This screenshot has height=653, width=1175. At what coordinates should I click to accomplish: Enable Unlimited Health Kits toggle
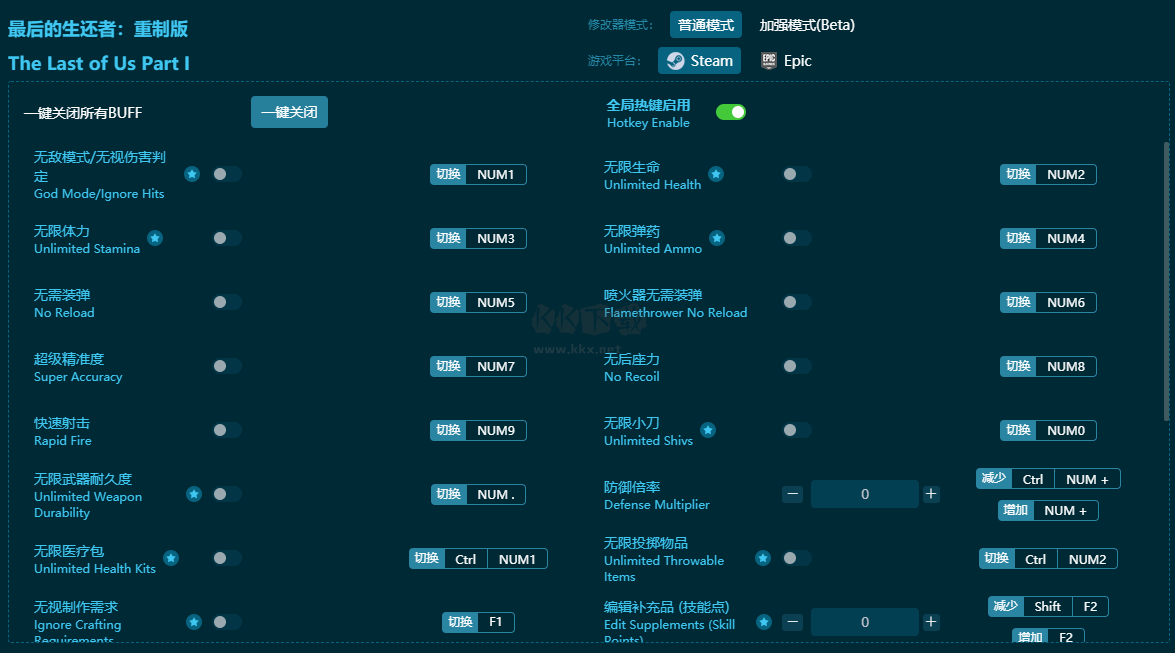[226, 558]
